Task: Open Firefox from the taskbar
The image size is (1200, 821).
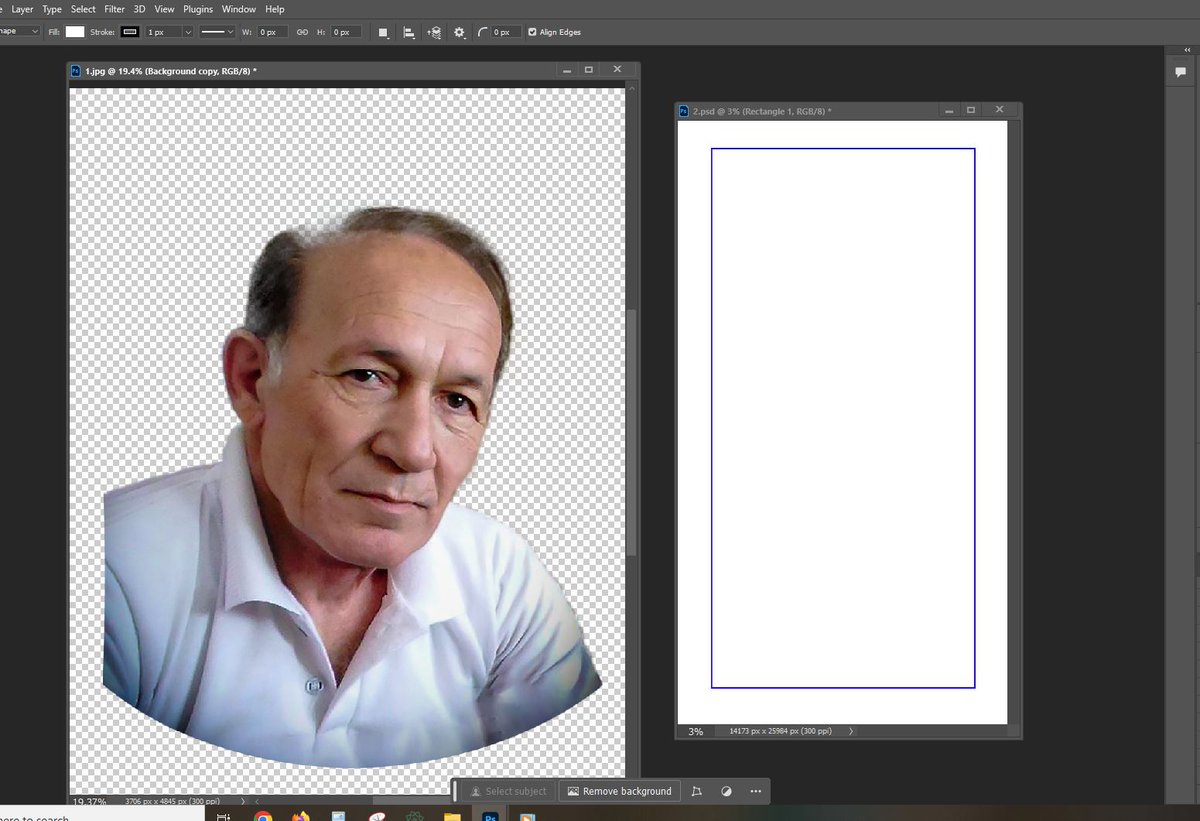Action: click(x=301, y=815)
